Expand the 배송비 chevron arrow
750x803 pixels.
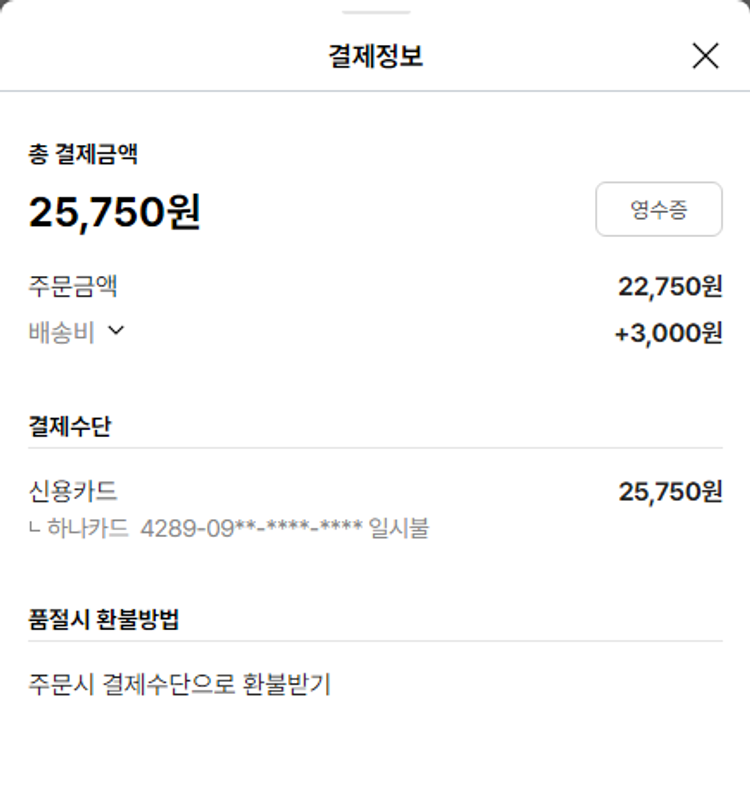116,331
